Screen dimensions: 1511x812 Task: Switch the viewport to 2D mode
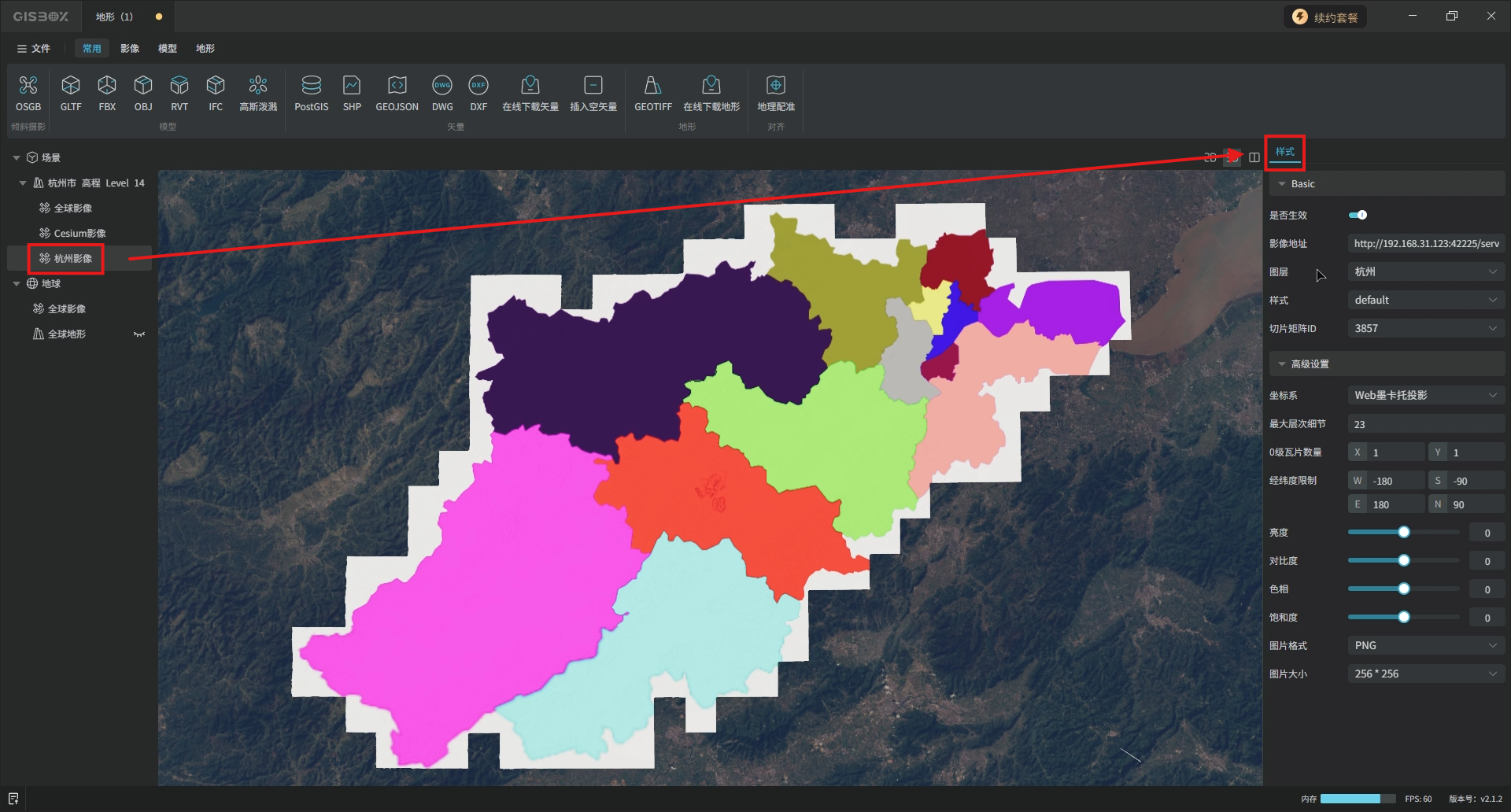click(1210, 157)
